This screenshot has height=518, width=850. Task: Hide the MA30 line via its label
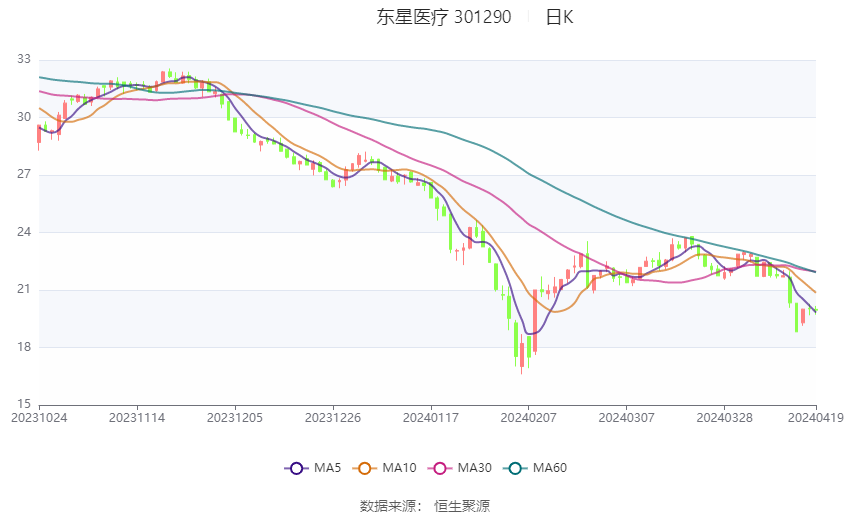[x=474, y=468]
